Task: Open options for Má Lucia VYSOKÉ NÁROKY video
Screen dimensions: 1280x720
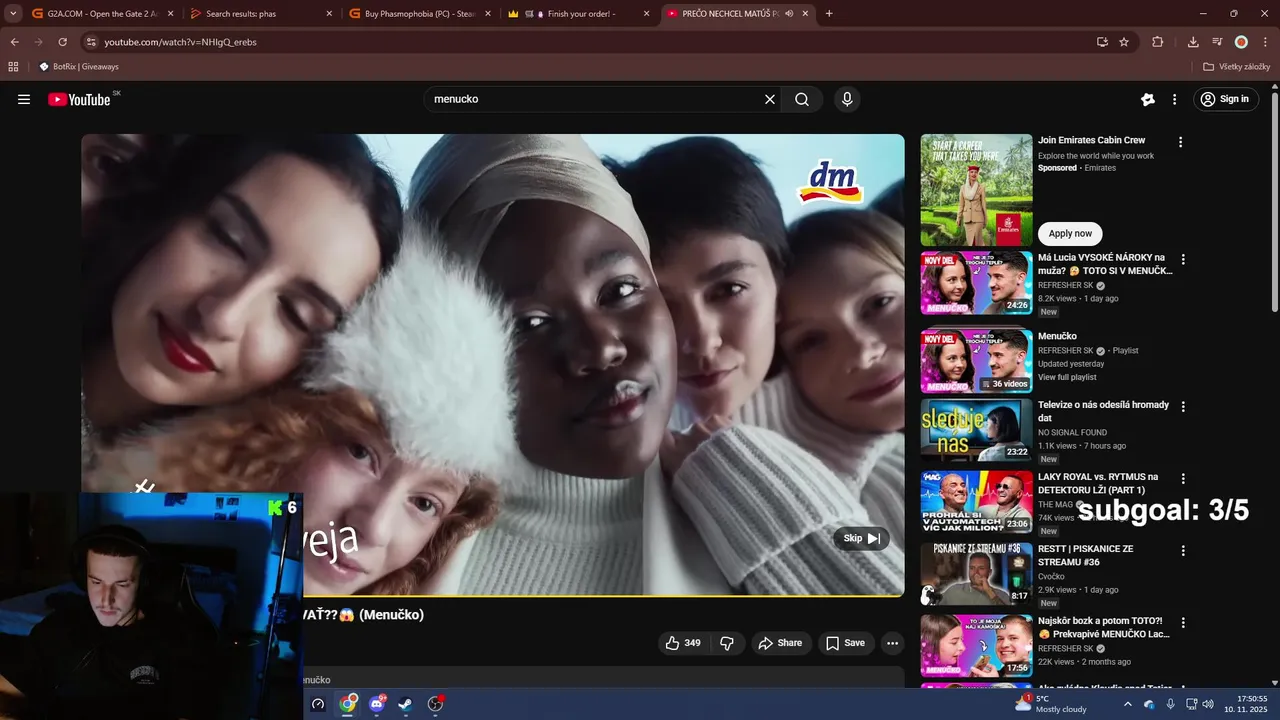Action: (x=1183, y=259)
